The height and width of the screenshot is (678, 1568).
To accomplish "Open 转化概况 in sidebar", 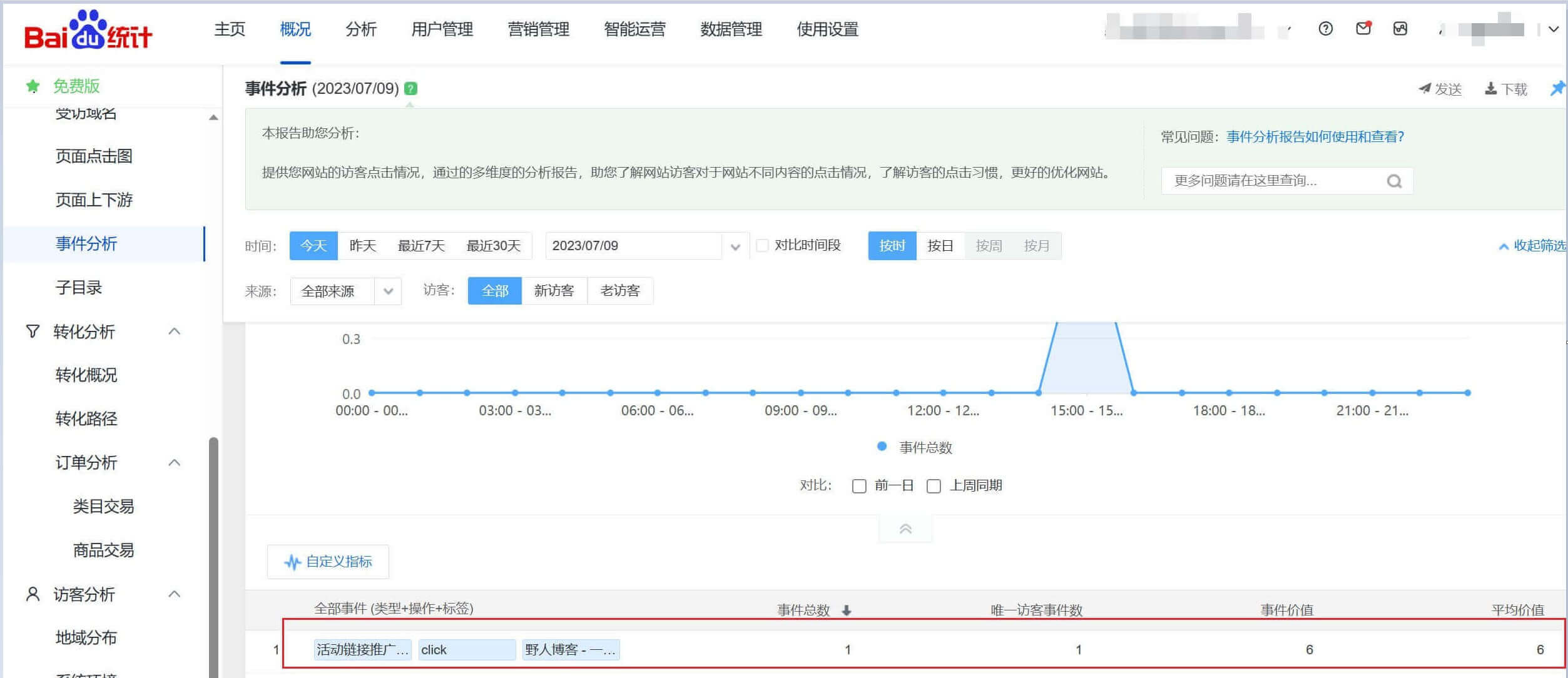I will click(x=86, y=375).
